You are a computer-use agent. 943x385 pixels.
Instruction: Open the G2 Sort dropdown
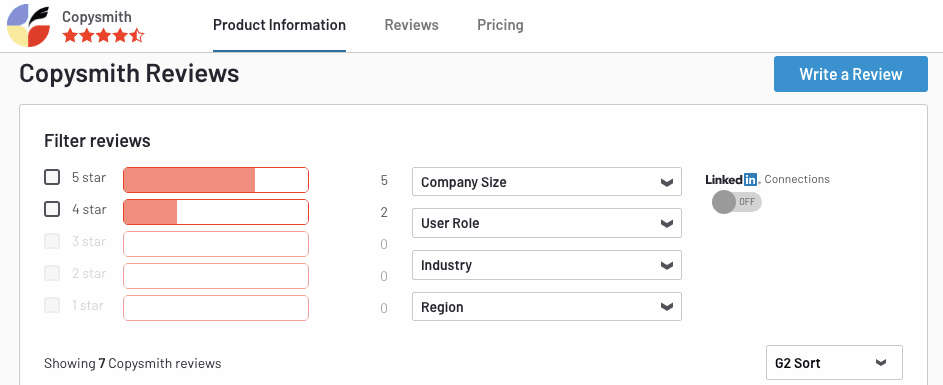click(x=834, y=363)
